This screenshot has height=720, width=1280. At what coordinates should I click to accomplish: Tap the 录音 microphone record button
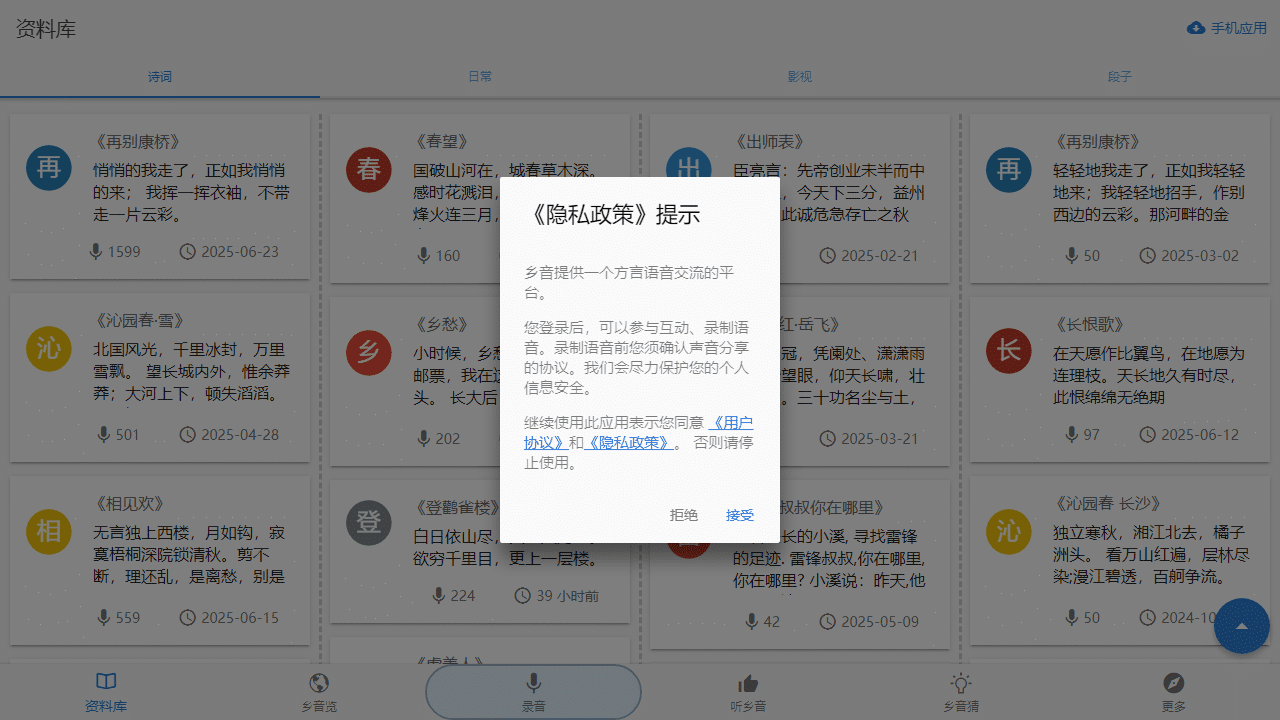pos(534,692)
